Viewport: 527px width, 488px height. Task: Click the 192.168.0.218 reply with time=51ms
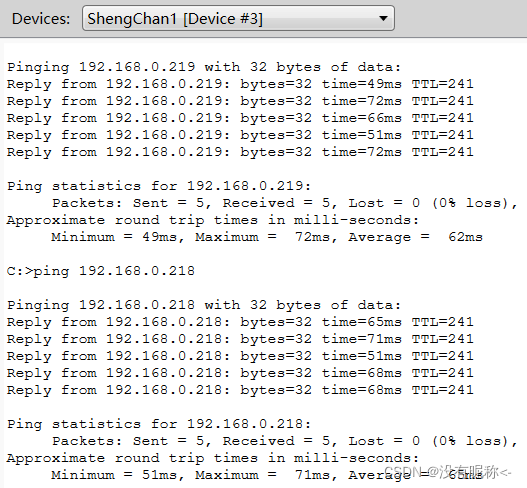coord(240,356)
